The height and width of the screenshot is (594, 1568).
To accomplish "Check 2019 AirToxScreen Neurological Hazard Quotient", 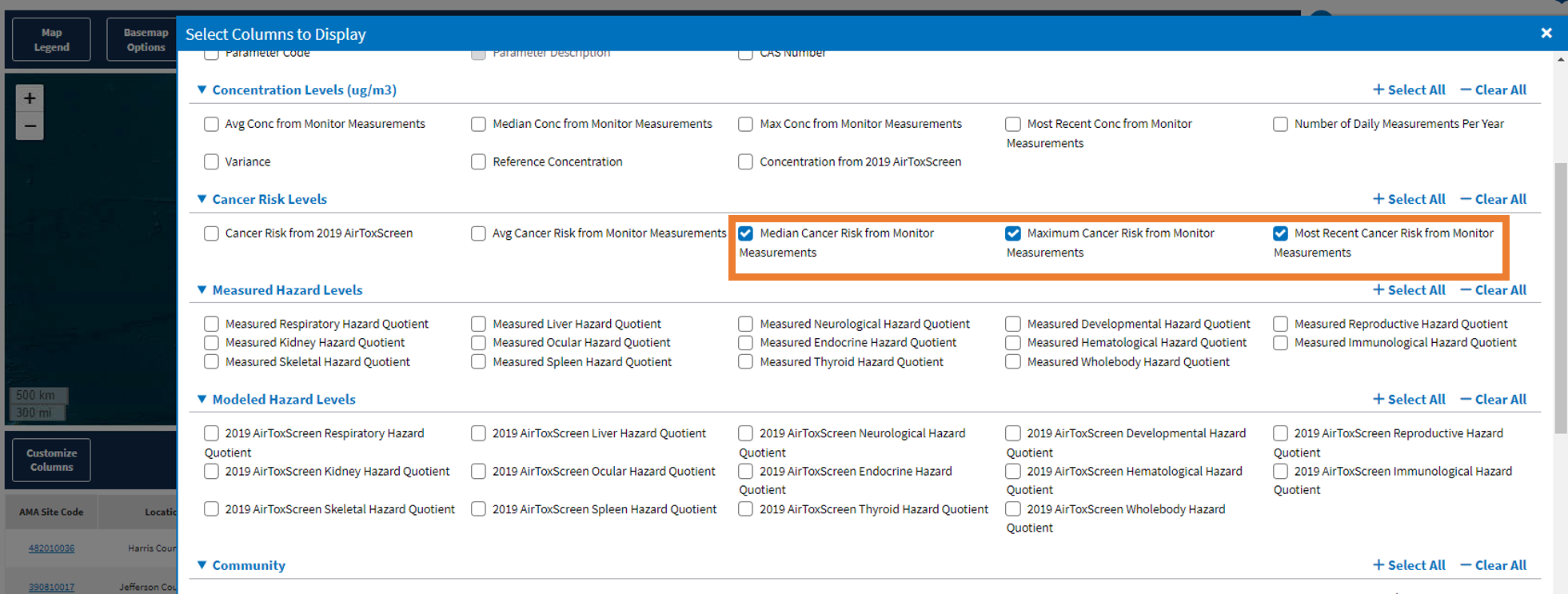I will pyautogui.click(x=745, y=433).
